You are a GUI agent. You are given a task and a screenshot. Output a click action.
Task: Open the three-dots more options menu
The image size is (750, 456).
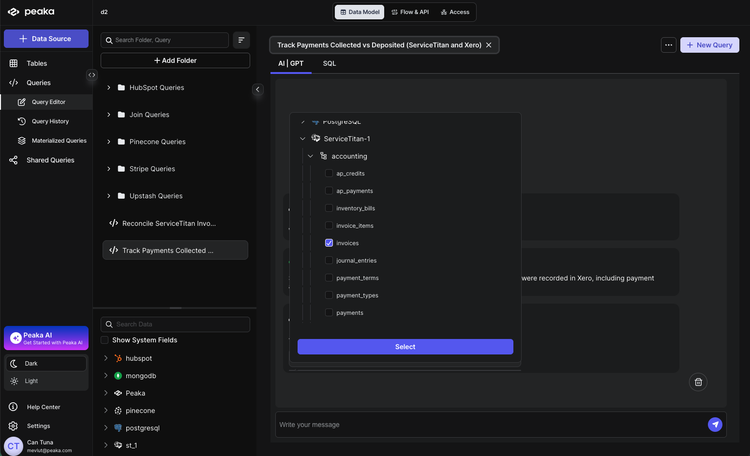point(668,45)
